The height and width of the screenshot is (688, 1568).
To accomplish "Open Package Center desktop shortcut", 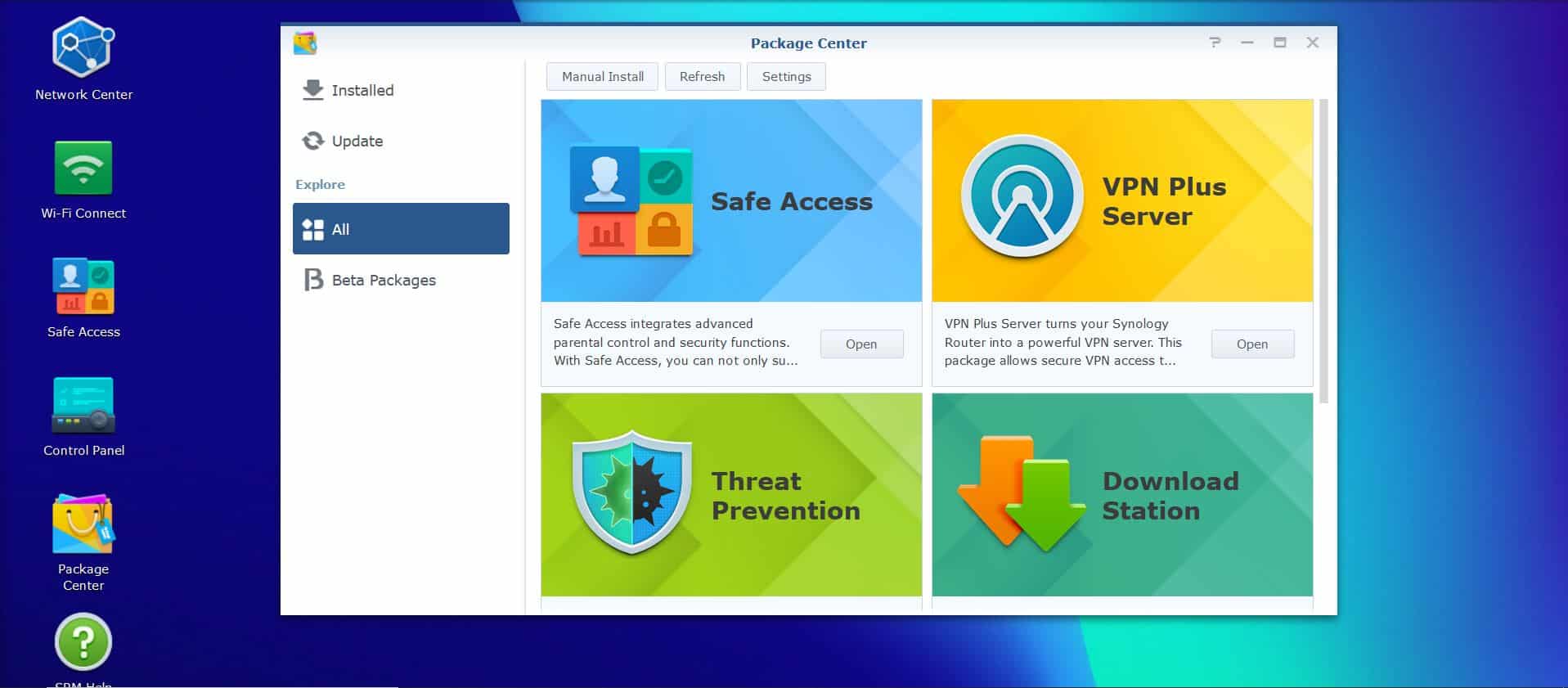I will [x=83, y=524].
